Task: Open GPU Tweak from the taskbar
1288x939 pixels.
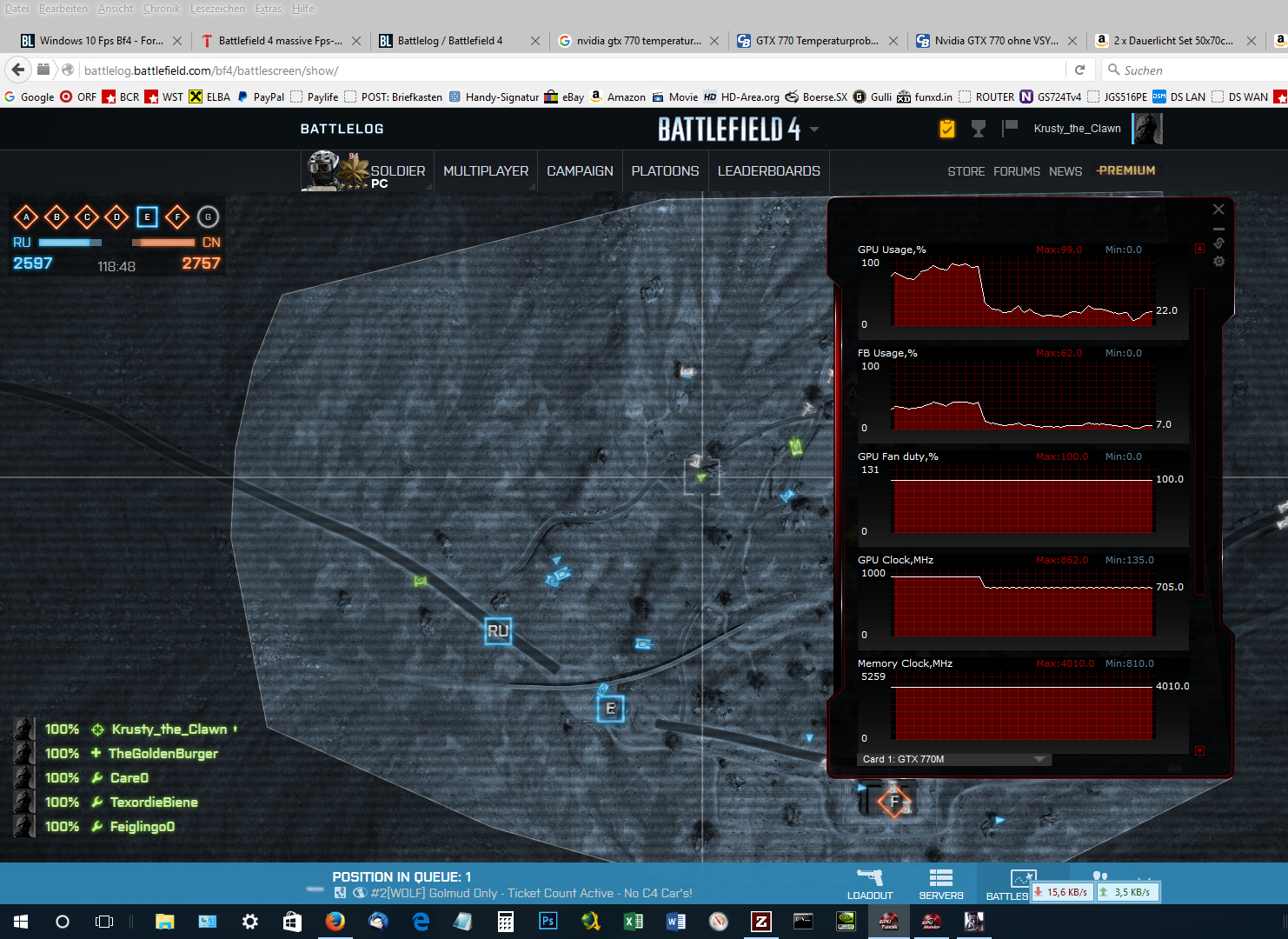Action: click(888, 922)
